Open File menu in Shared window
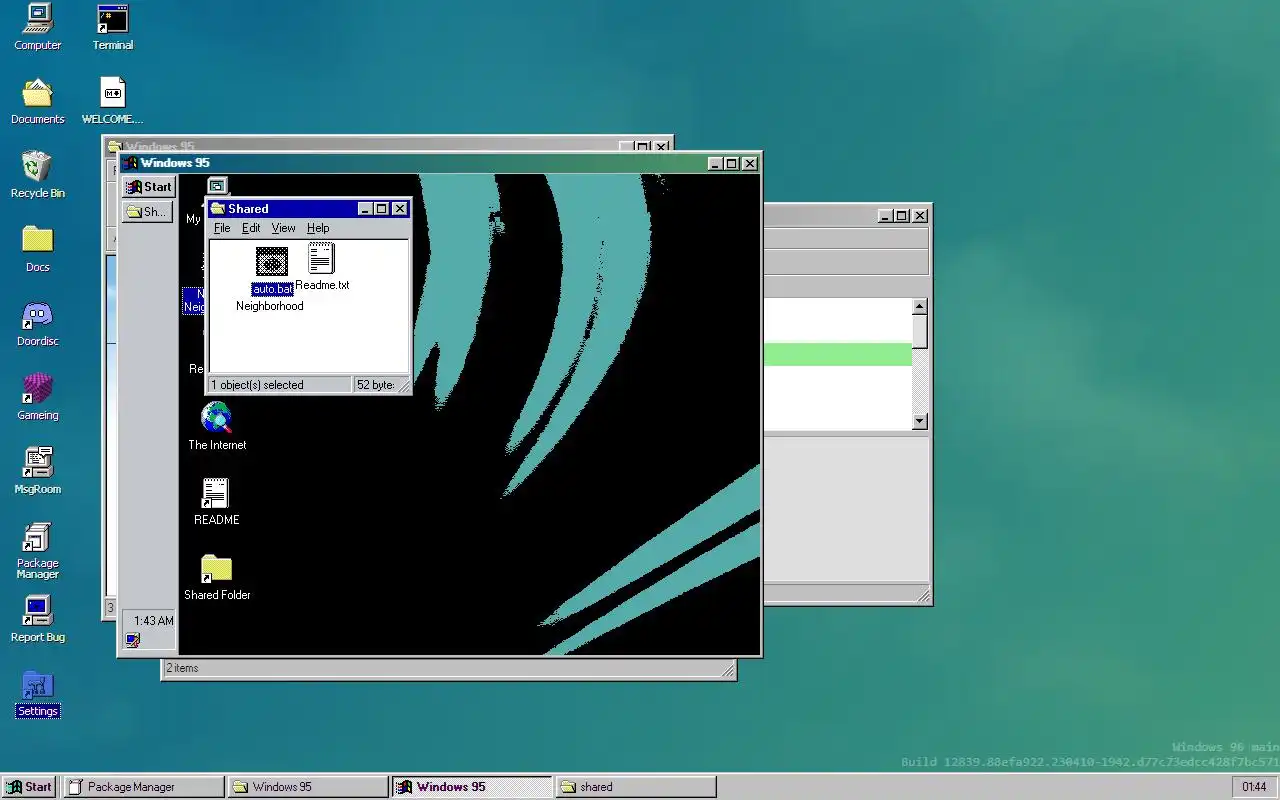Viewport: 1280px width, 800px height. click(222, 228)
